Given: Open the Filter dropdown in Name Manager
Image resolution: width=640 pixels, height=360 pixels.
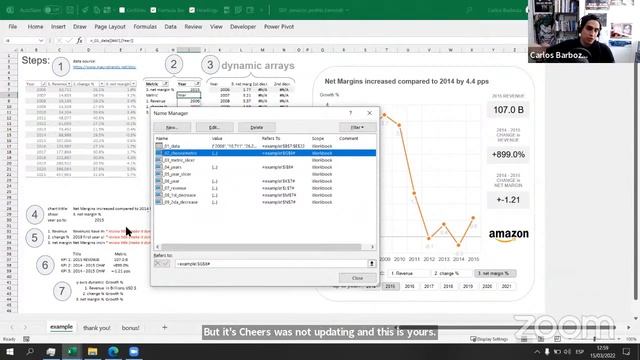Looking at the screenshot, I should tap(357, 127).
